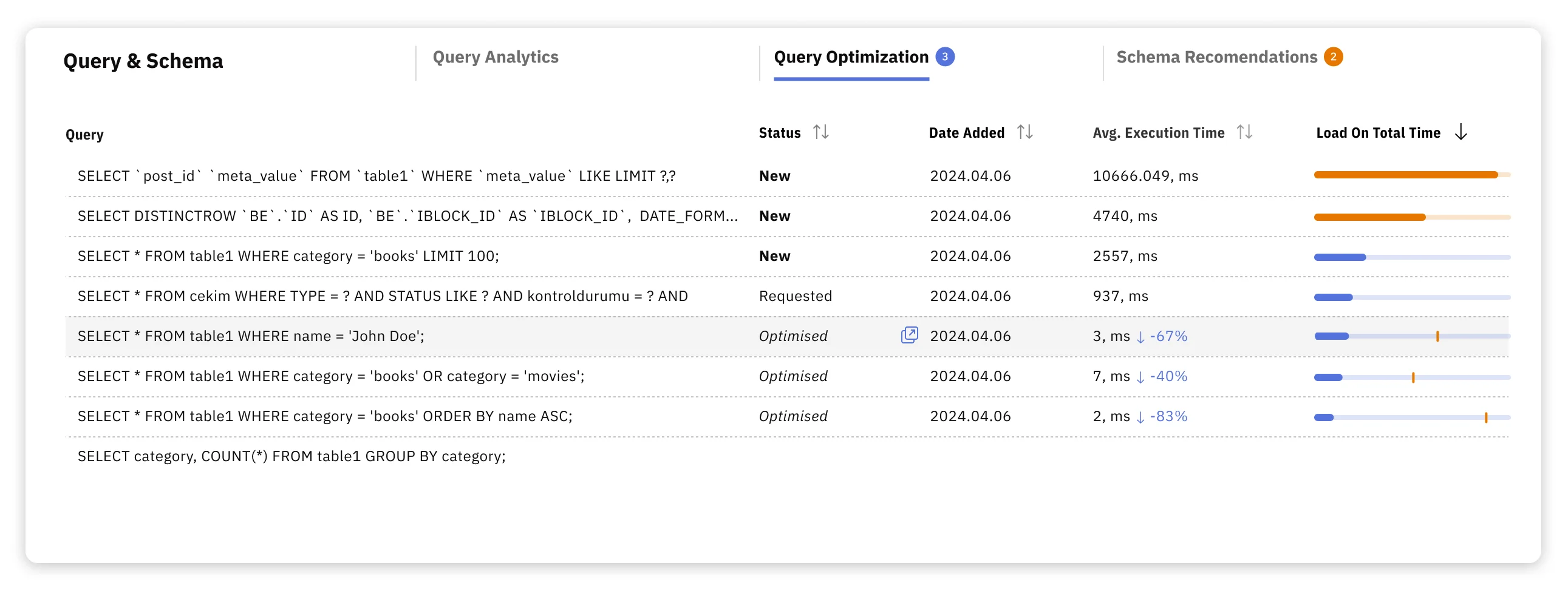Screen dimensions: 1568x591
Task: Select the GROUP BY category query row
Action: pos(291,456)
